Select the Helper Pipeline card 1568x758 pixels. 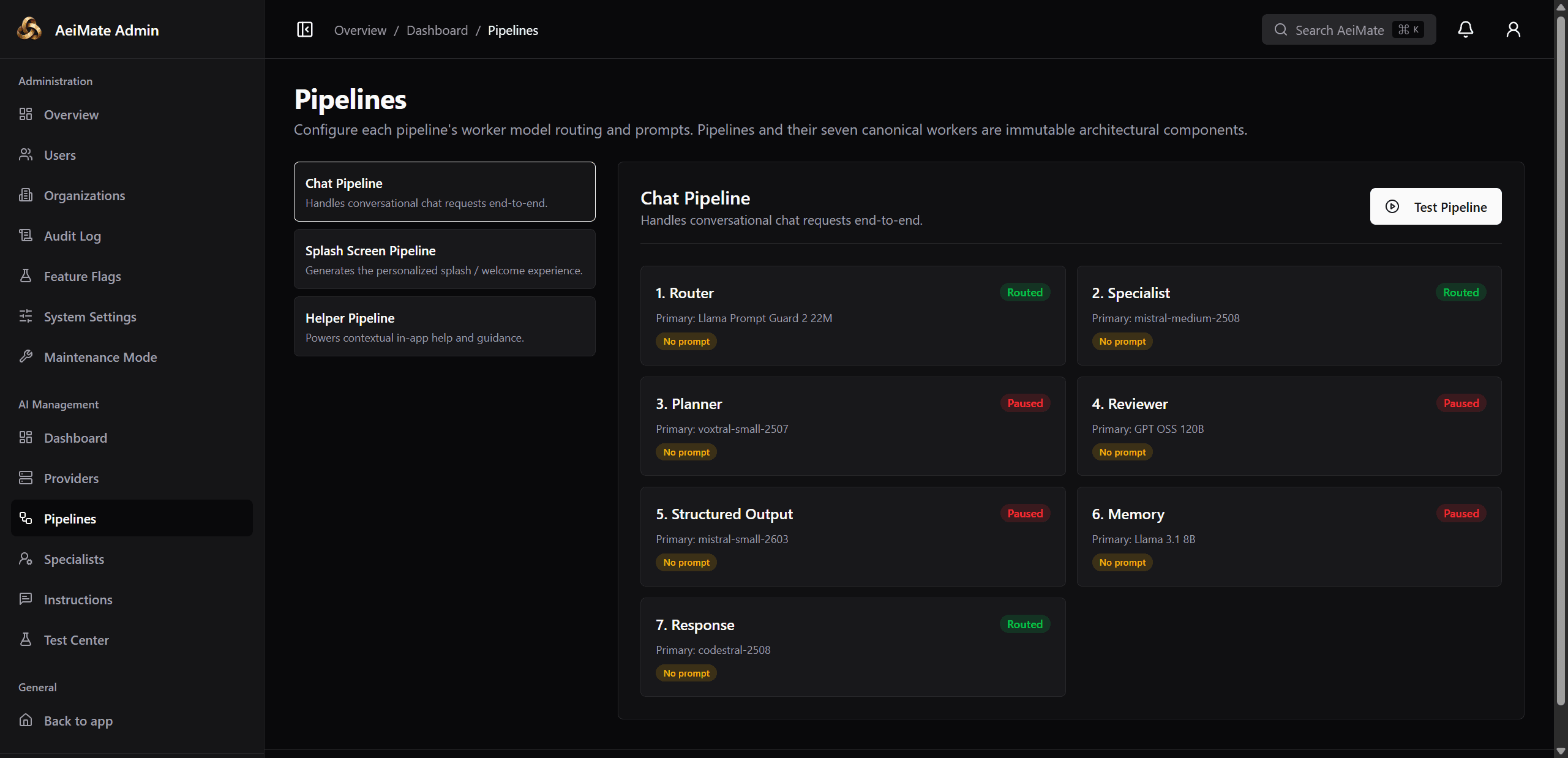pyautogui.click(x=445, y=326)
